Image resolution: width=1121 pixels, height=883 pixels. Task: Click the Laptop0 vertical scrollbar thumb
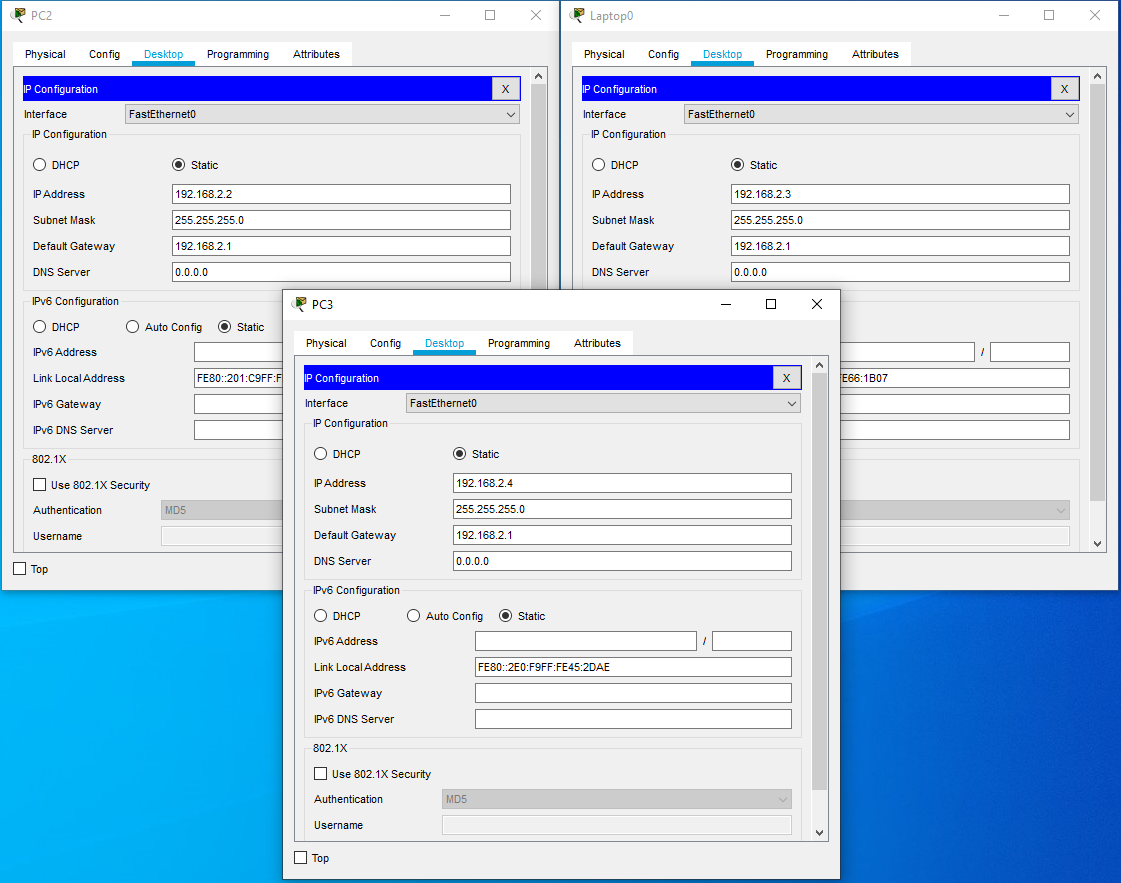tap(1097, 293)
